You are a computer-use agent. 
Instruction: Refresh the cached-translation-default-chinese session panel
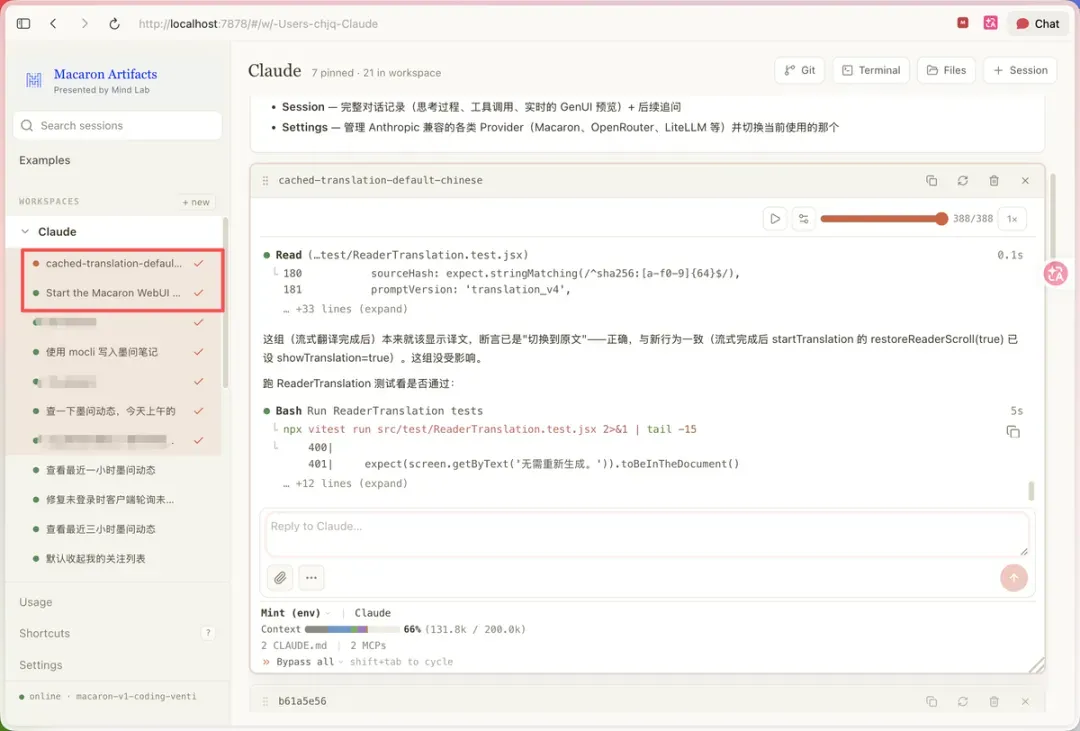pos(962,181)
